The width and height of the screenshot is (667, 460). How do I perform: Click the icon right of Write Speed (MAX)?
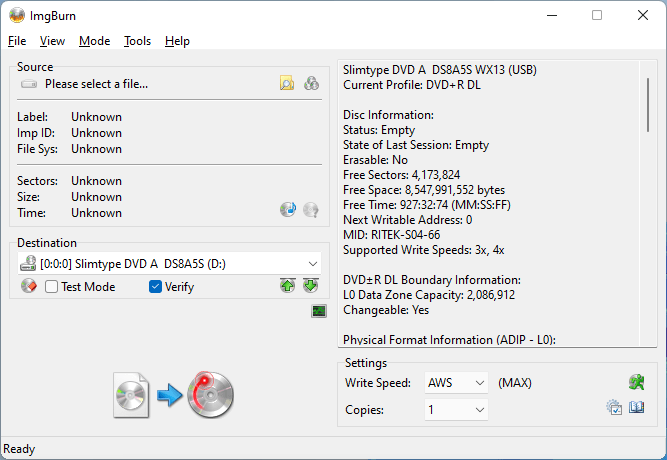click(636, 382)
